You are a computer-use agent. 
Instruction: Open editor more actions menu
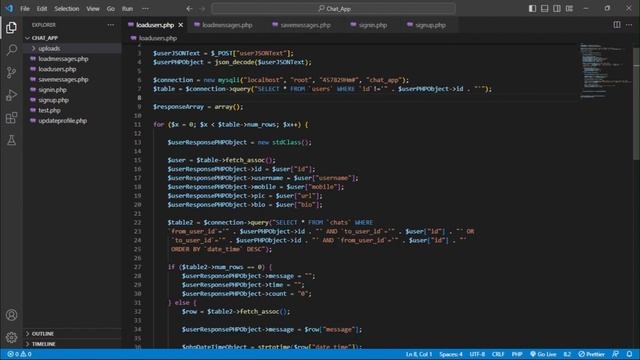point(629,25)
